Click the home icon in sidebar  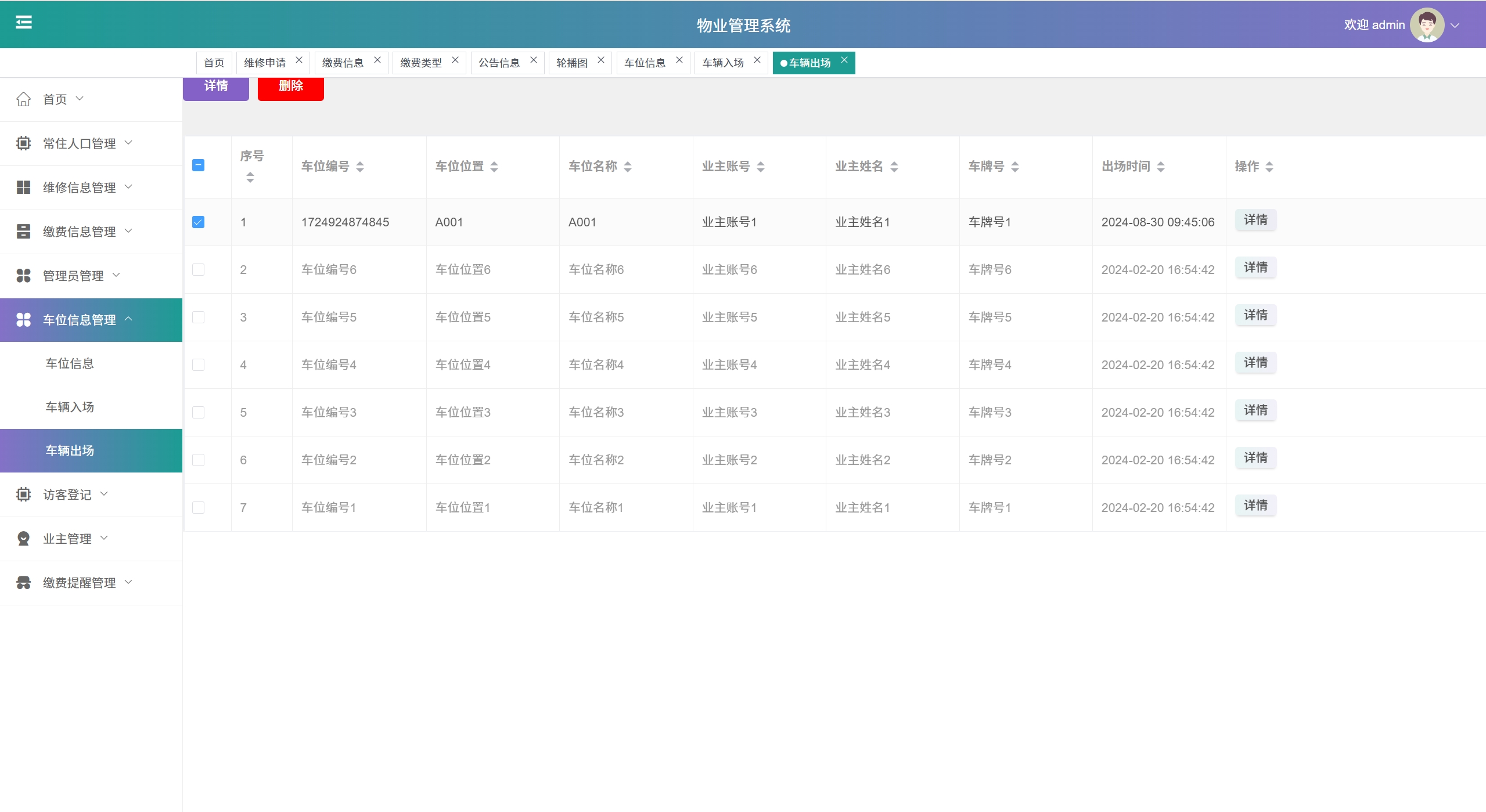(x=23, y=99)
